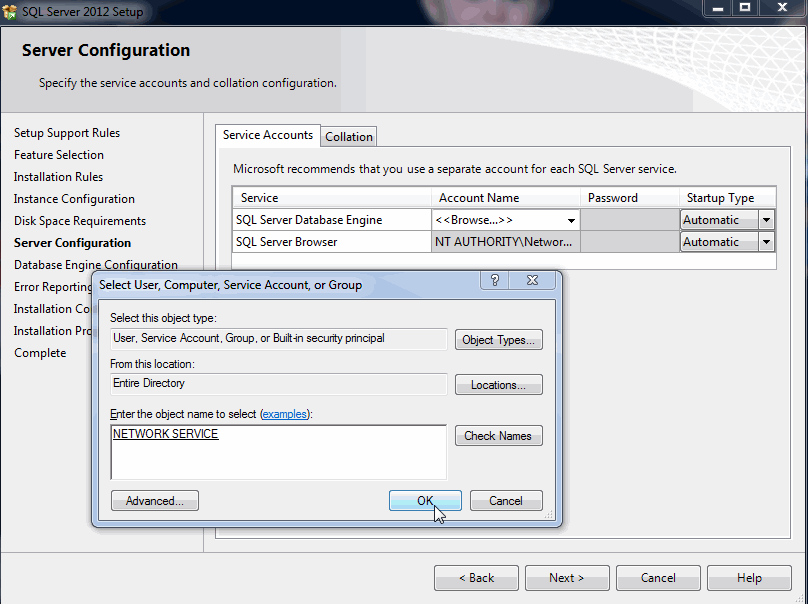Open the Advanced search options

pyautogui.click(x=155, y=501)
